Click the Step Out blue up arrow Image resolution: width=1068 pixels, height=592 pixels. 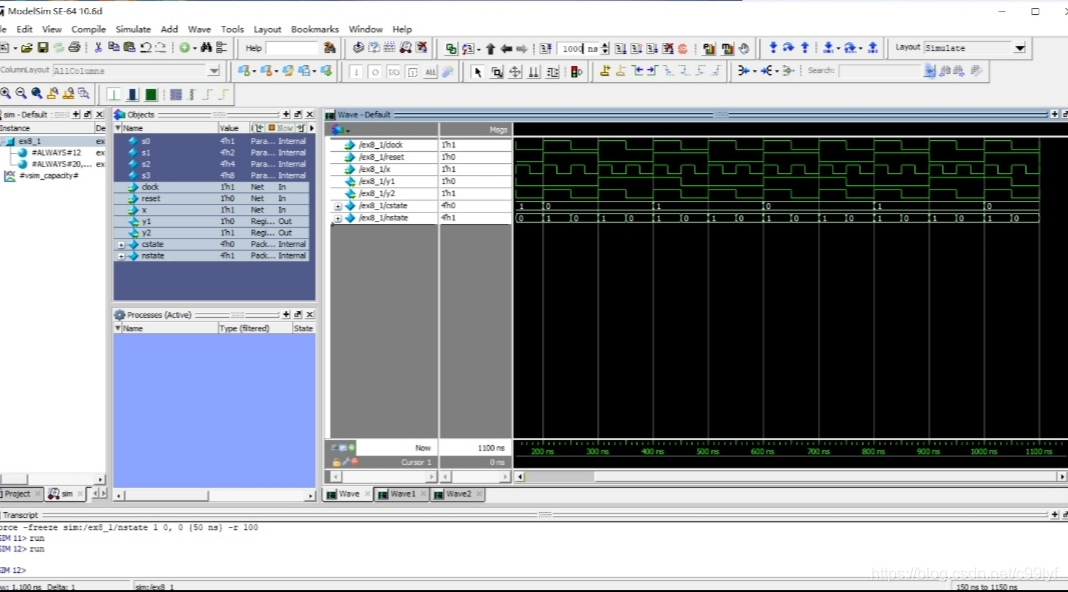point(805,48)
